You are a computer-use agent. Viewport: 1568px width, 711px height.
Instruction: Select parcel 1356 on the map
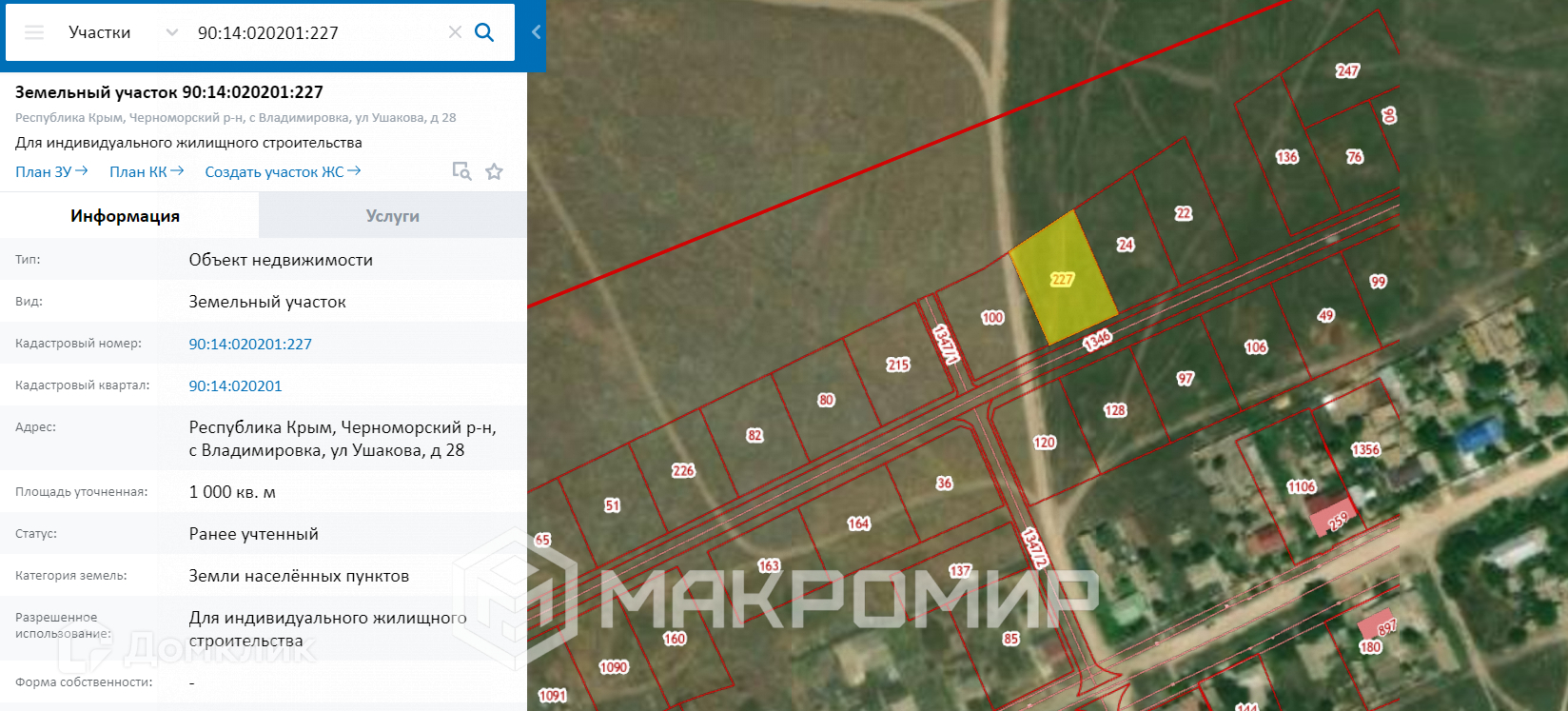[1365, 449]
